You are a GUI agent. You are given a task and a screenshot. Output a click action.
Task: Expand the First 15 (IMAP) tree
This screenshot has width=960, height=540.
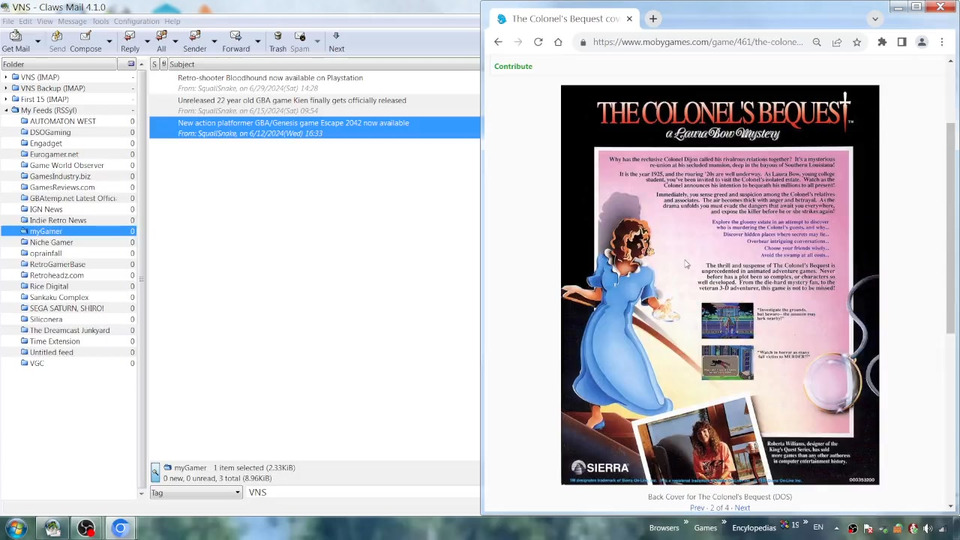(6, 99)
